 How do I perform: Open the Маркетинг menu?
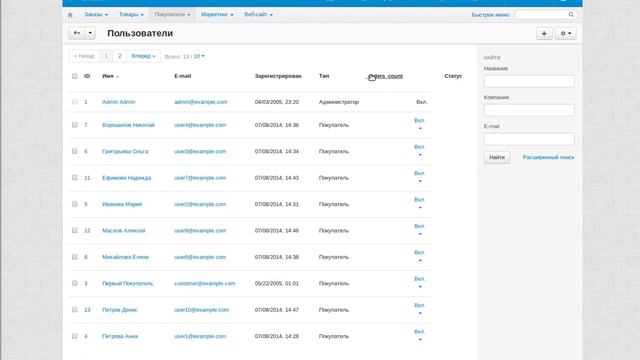[x=217, y=14]
